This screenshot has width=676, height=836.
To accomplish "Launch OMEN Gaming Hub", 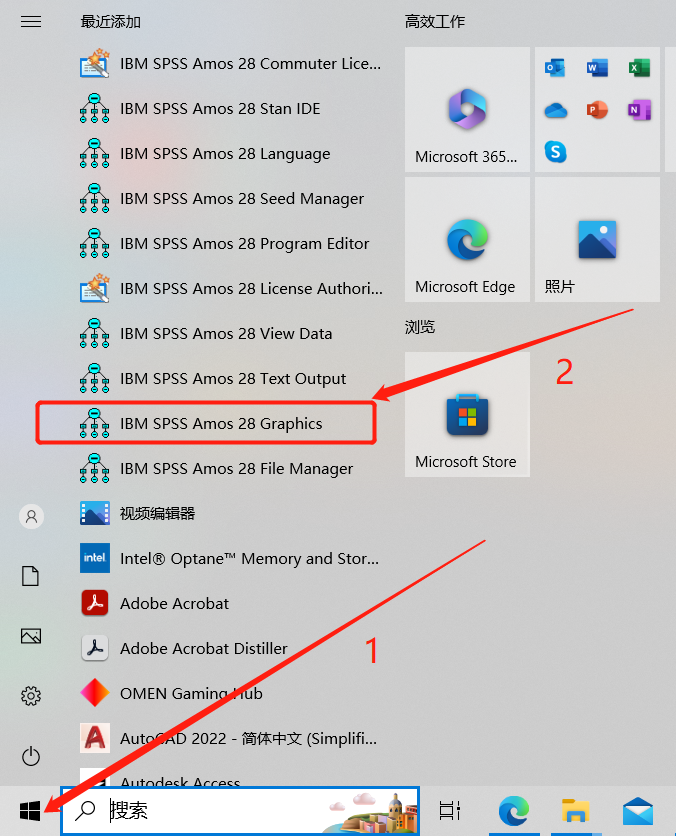I will (x=190, y=693).
